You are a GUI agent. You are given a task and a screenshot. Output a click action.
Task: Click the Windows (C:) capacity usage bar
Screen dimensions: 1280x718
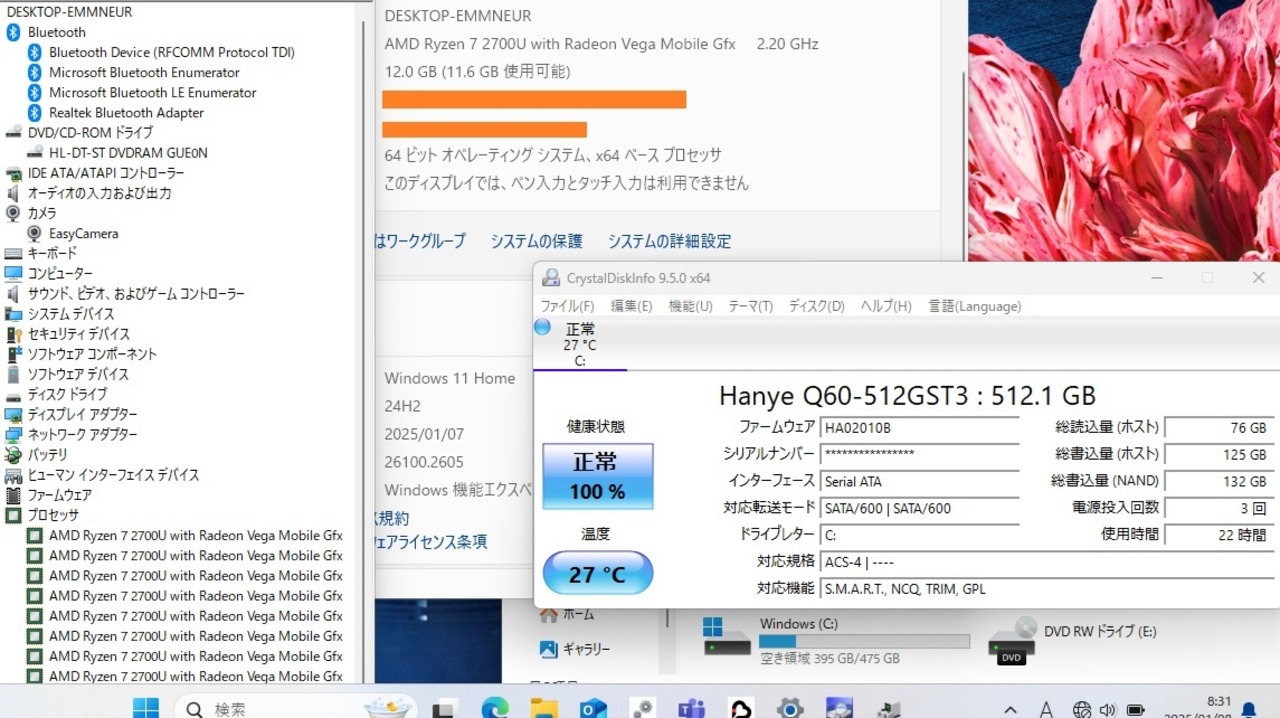click(x=864, y=641)
